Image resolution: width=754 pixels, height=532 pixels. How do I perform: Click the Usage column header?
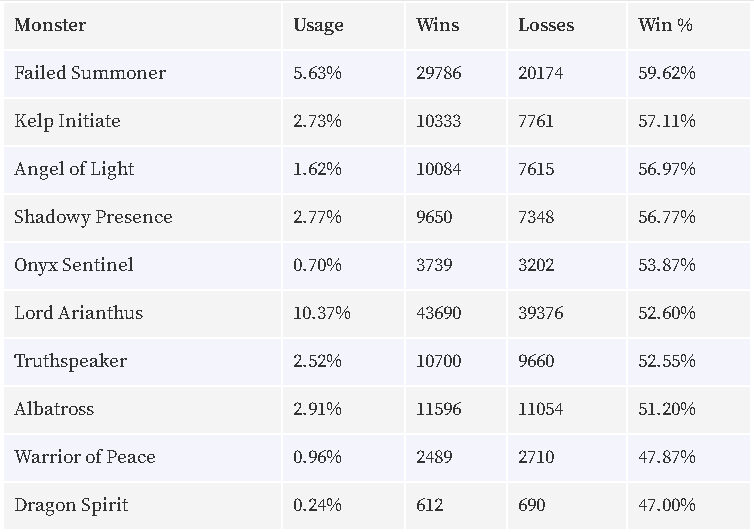318,25
